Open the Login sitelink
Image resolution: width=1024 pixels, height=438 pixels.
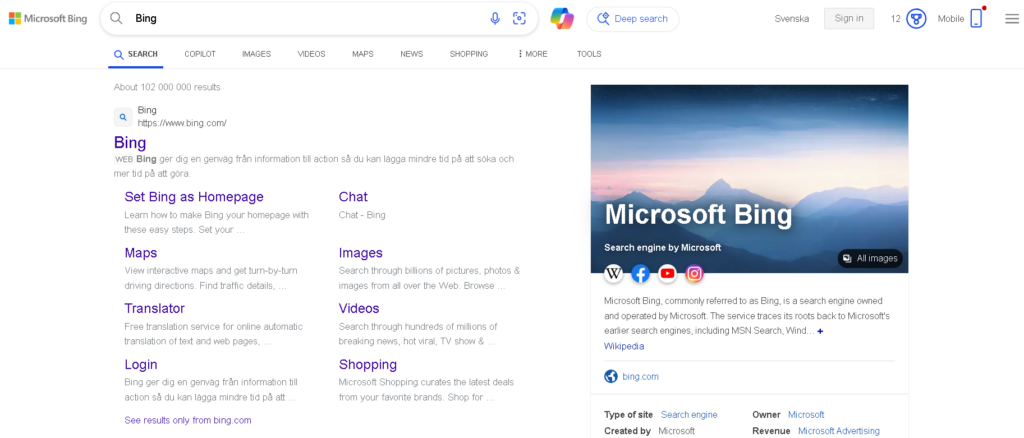[141, 364]
